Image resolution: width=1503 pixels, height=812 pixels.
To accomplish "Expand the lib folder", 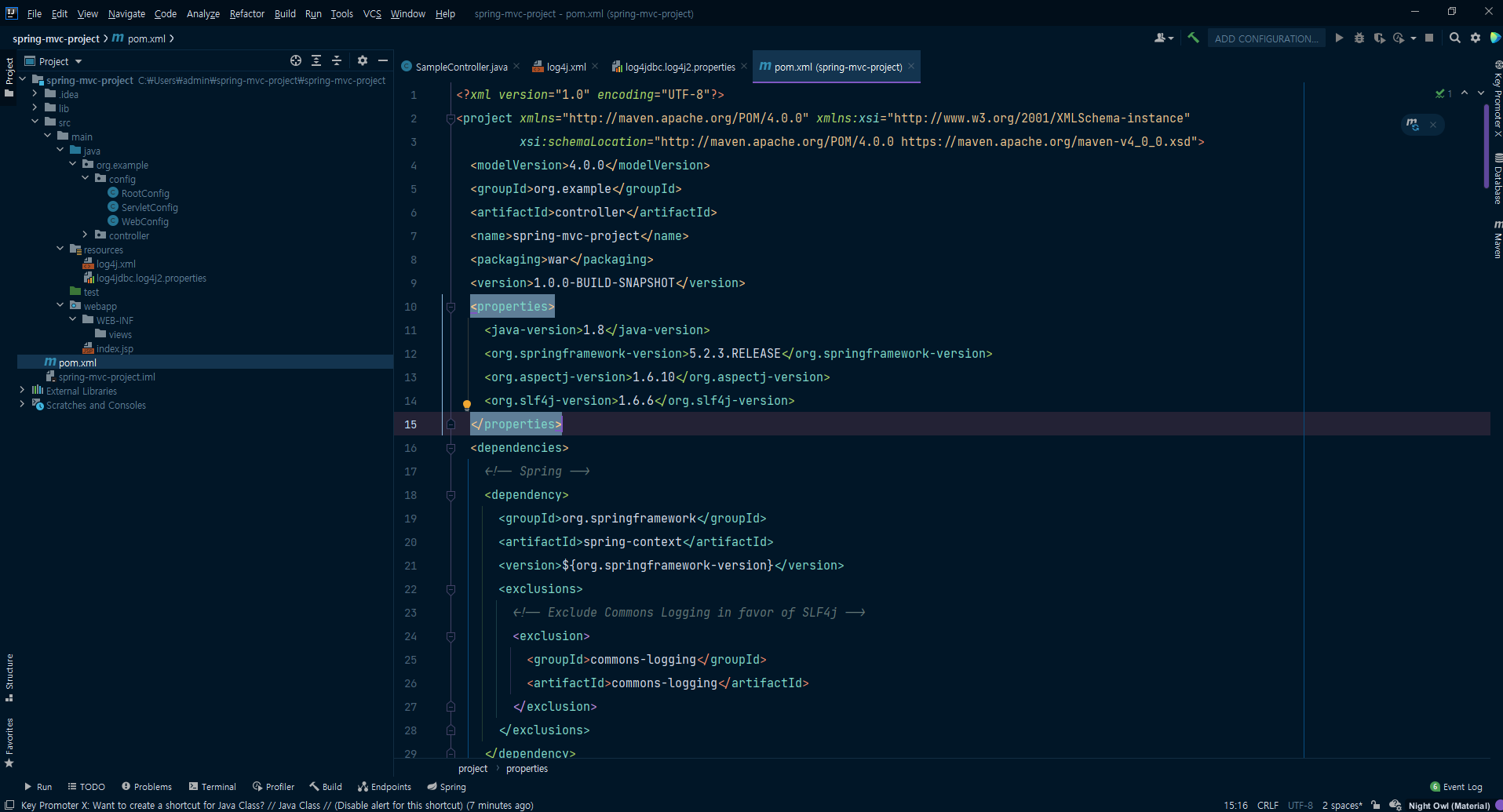I will [x=35, y=107].
